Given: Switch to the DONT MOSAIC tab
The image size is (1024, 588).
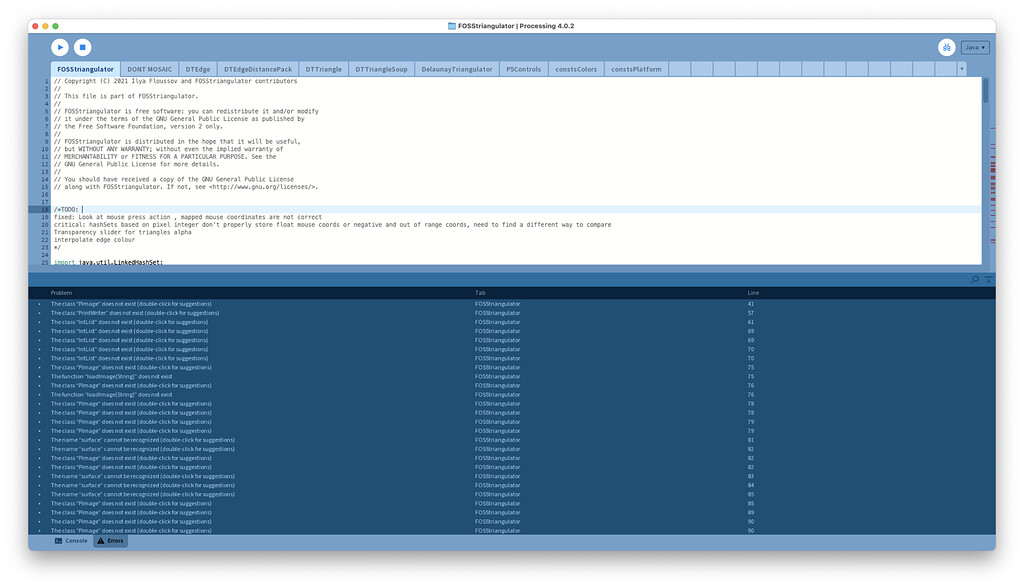Looking at the screenshot, I should pos(151,69).
